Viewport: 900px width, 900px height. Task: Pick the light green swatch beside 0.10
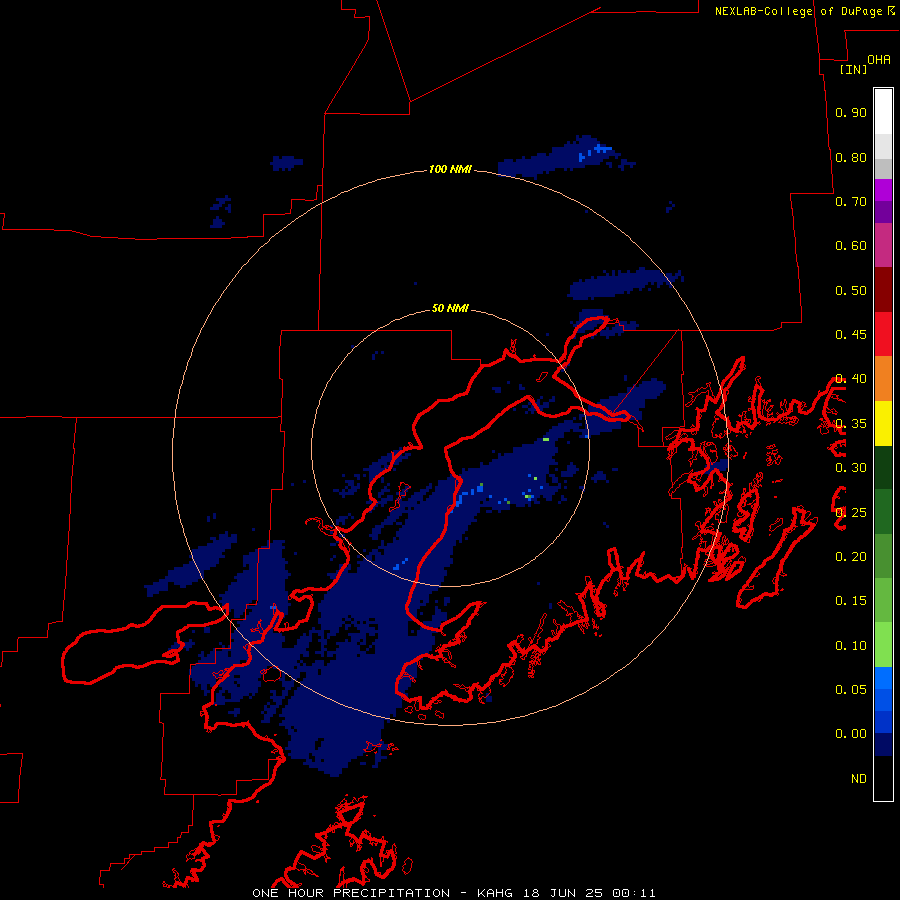click(x=883, y=645)
